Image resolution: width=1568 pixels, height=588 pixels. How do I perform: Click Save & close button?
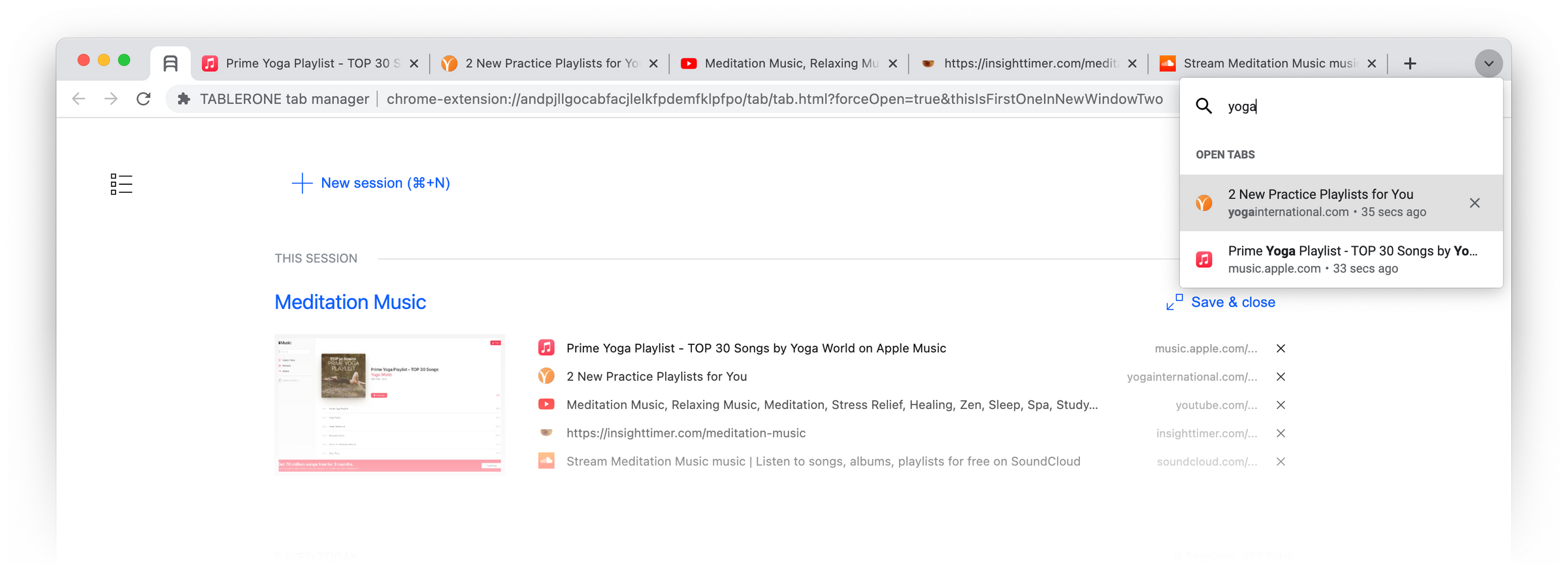click(1221, 302)
